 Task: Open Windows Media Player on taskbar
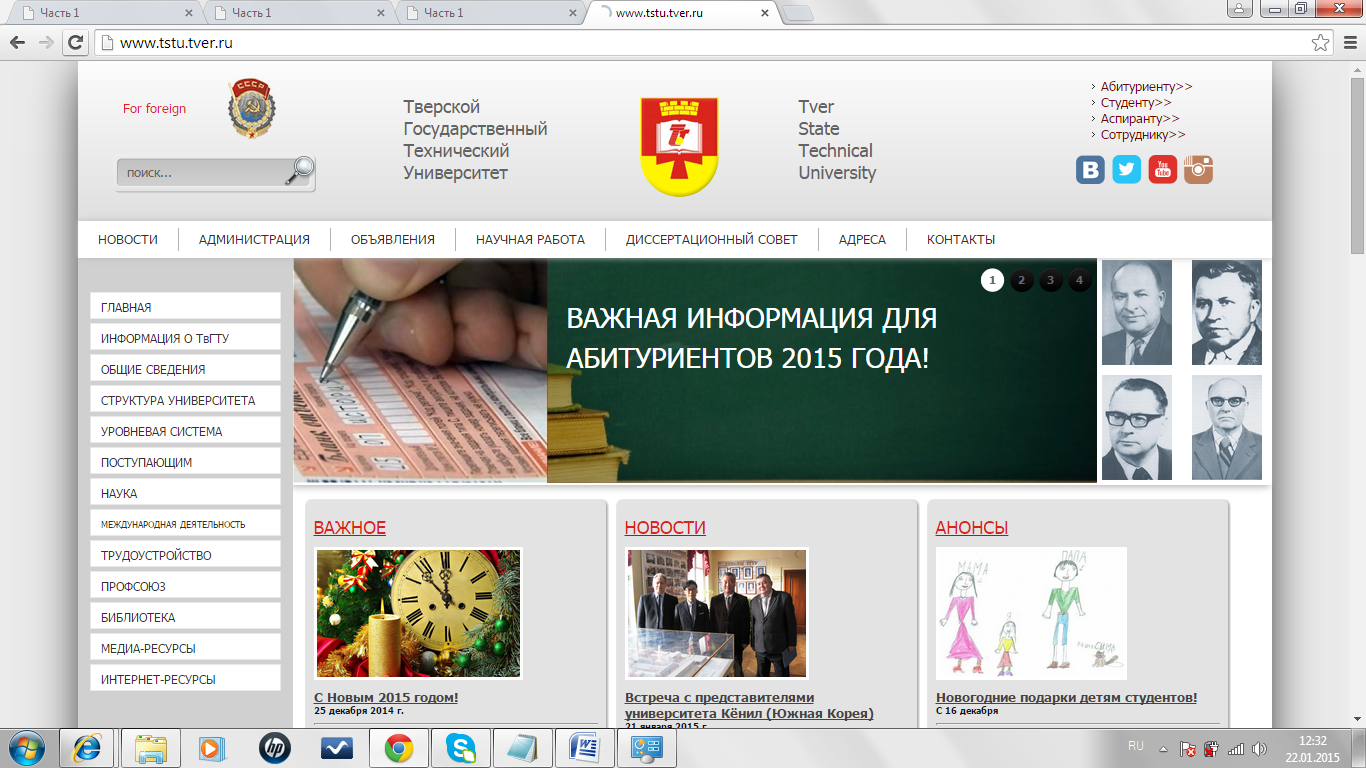pyautogui.click(x=212, y=747)
